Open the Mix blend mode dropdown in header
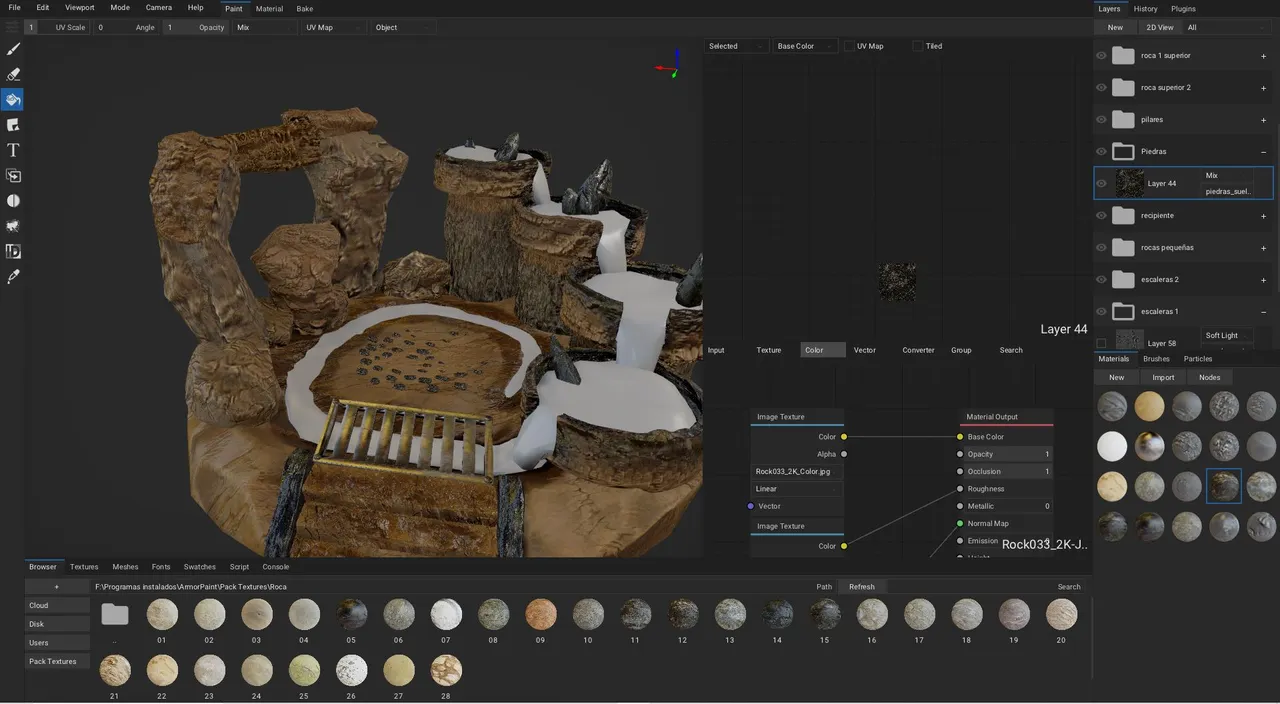The width and height of the screenshot is (1280, 704). (264, 28)
